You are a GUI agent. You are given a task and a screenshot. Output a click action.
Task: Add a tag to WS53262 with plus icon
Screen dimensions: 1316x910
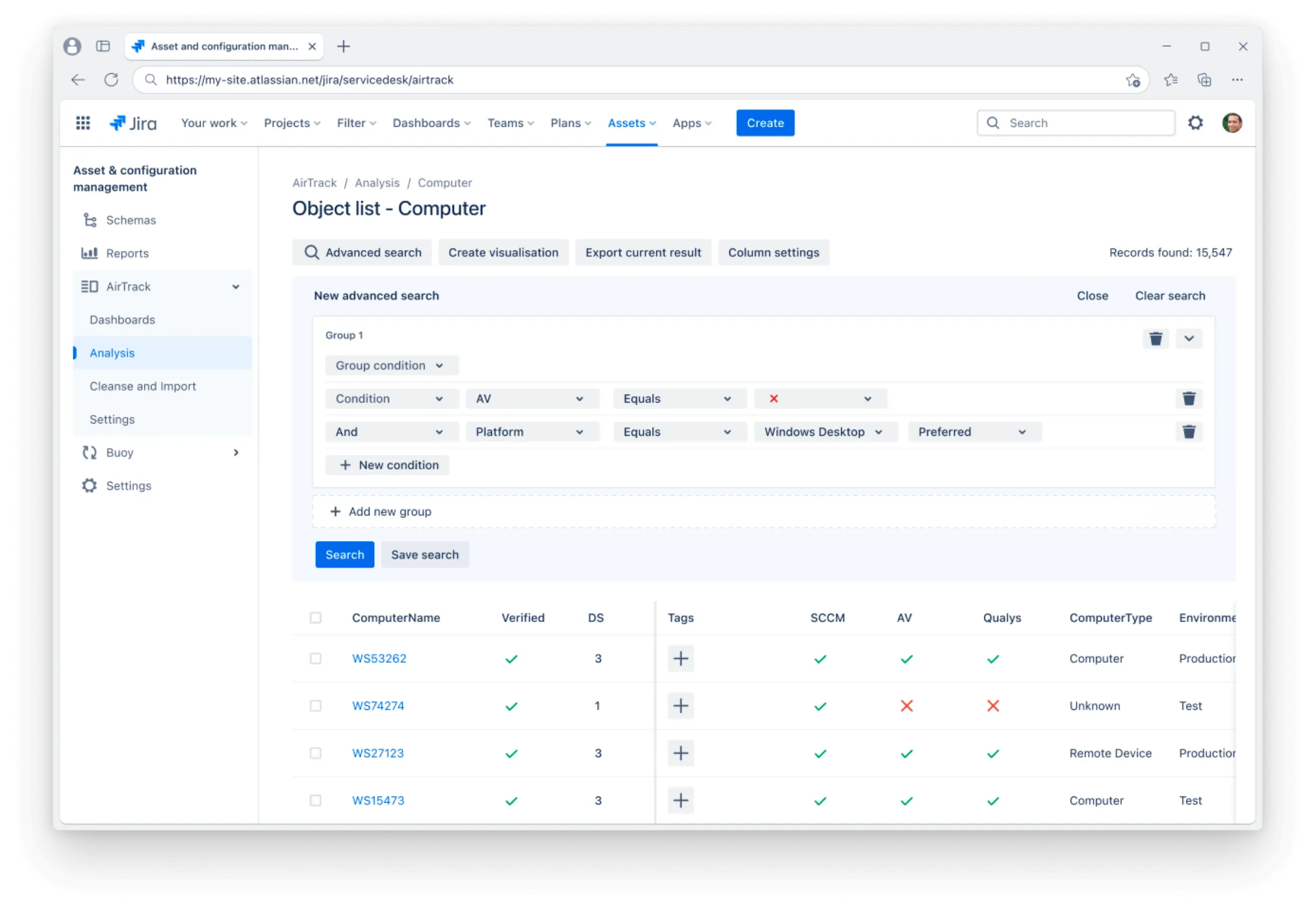[680, 658]
